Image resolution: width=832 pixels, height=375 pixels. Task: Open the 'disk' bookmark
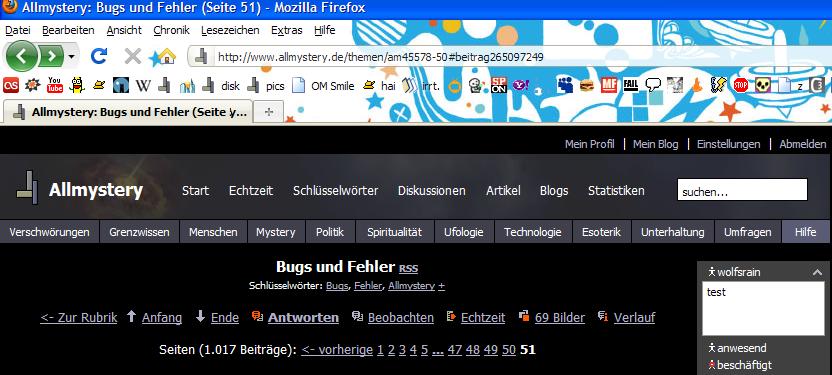tap(221, 85)
